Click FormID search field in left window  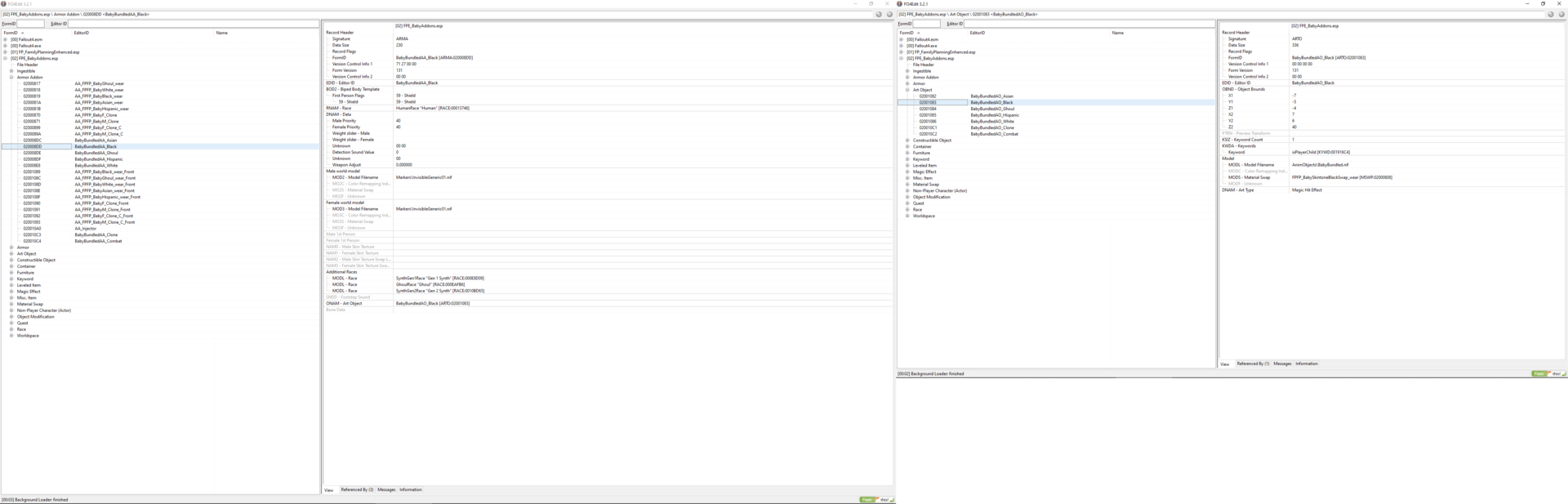[31, 24]
